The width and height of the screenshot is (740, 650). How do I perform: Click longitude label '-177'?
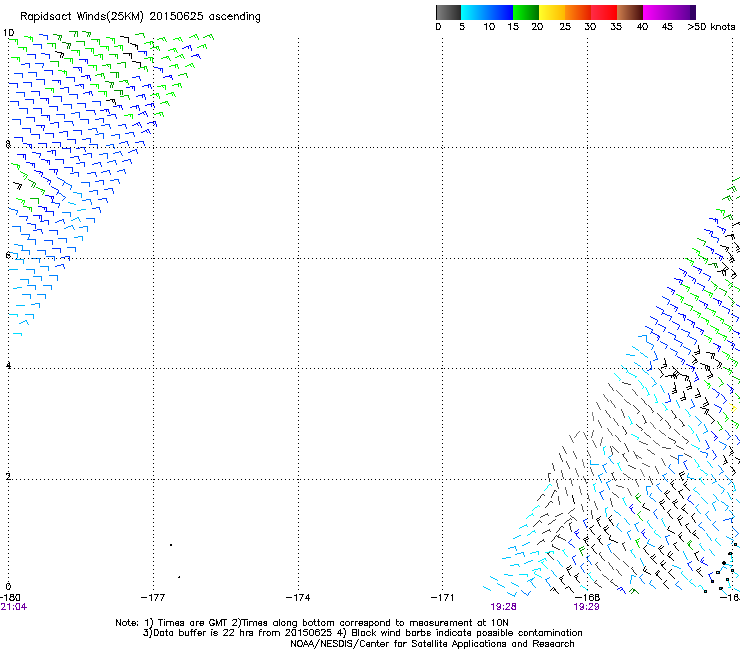pos(153,598)
